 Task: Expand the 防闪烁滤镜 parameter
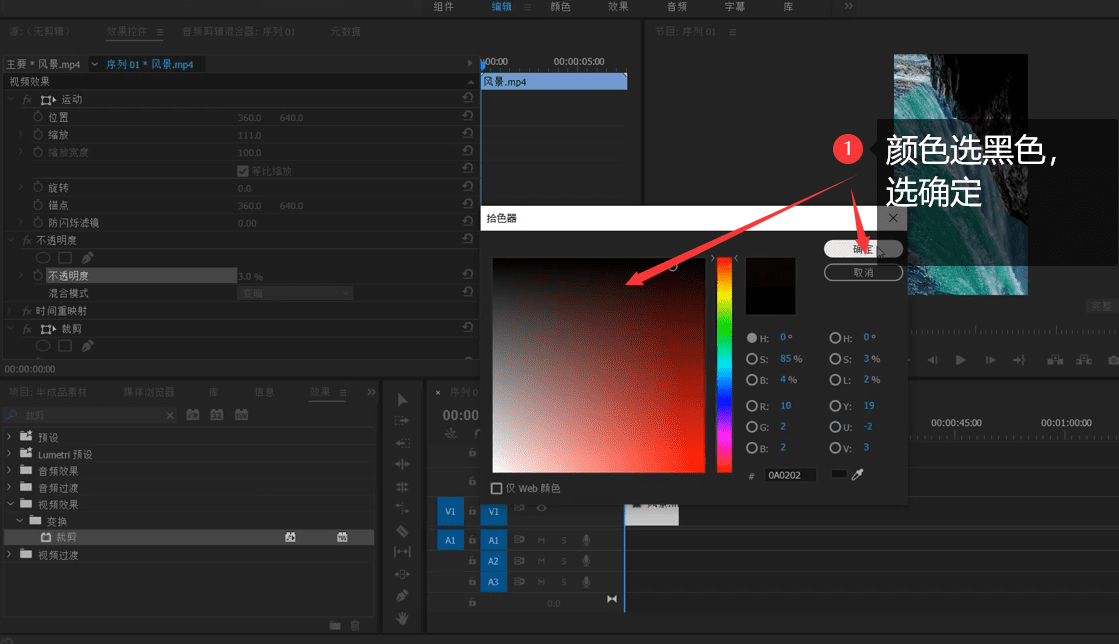point(21,222)
